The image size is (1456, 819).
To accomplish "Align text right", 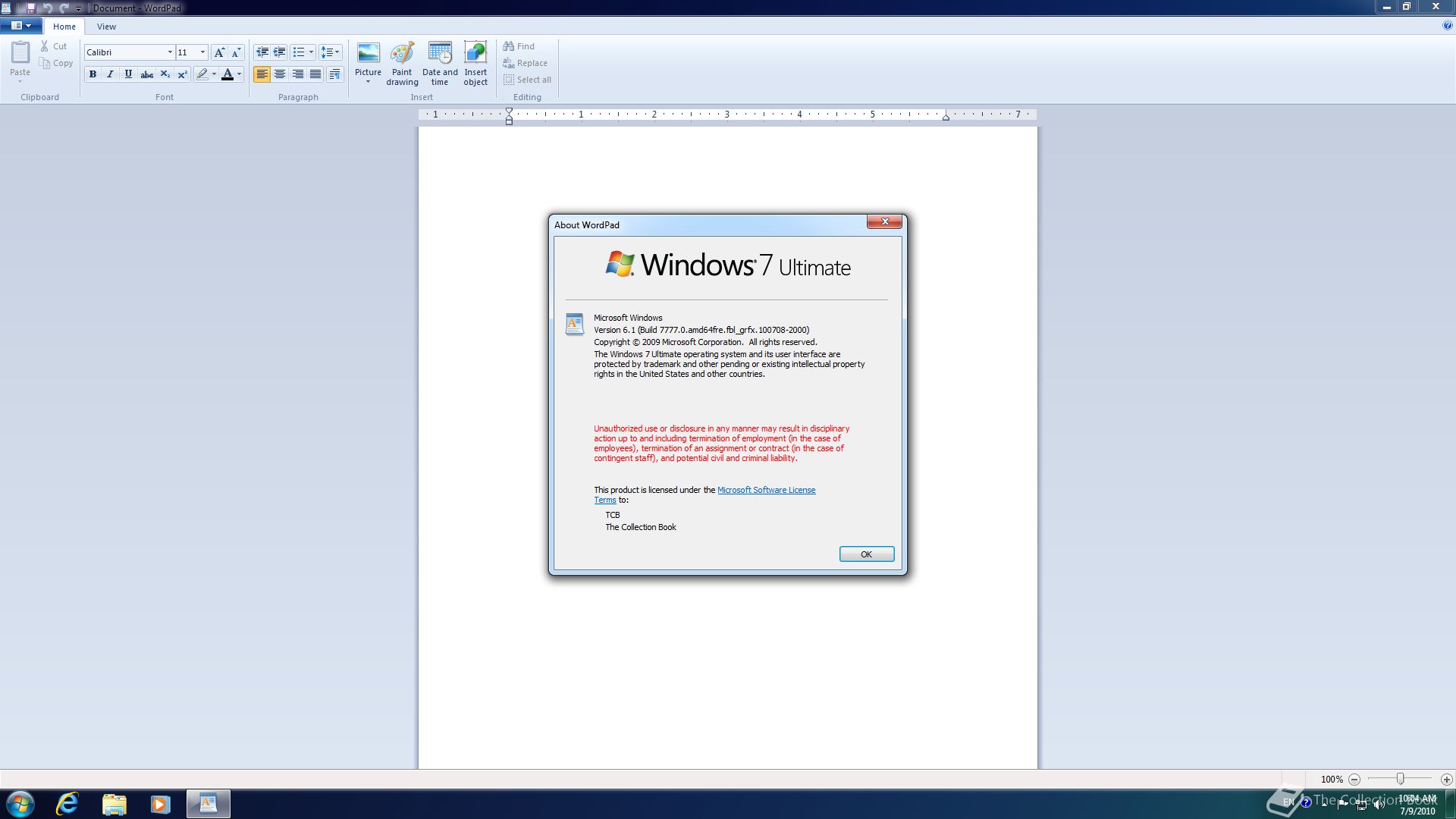I will tap(298, 74).
